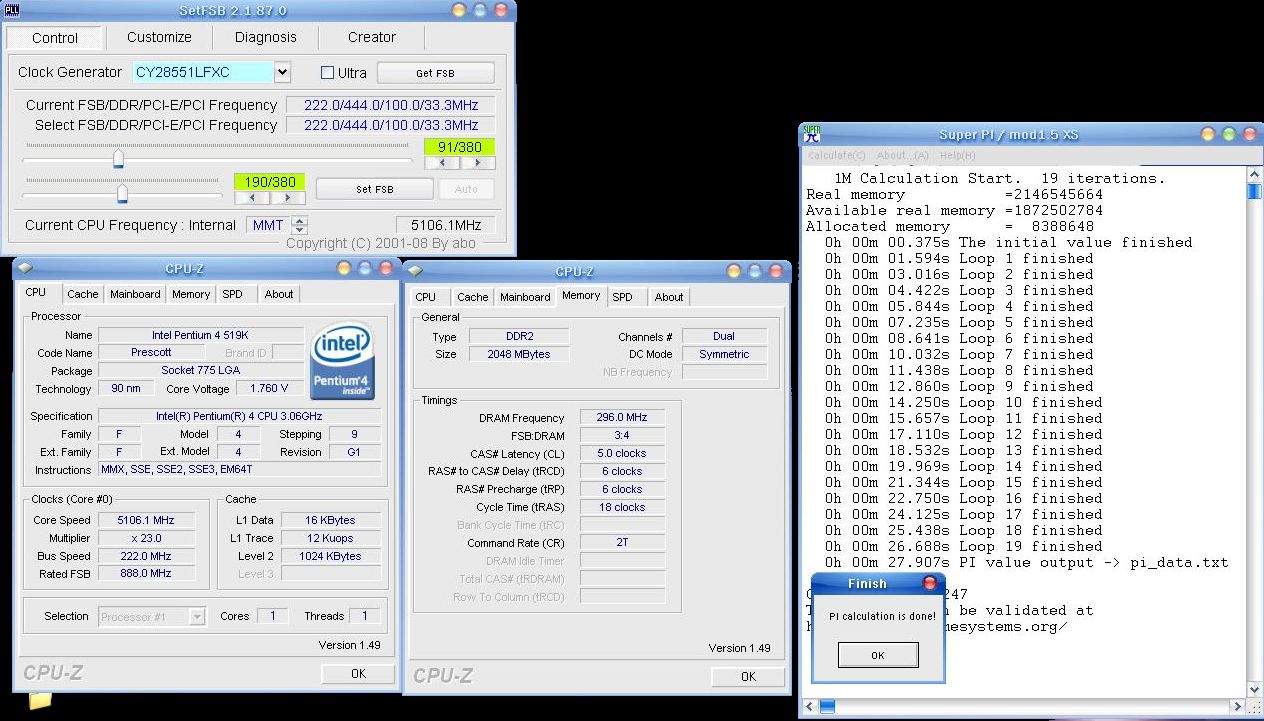Click the 5106.1MHz field in SetFSB
The image size is (1264, 721).
446,225
